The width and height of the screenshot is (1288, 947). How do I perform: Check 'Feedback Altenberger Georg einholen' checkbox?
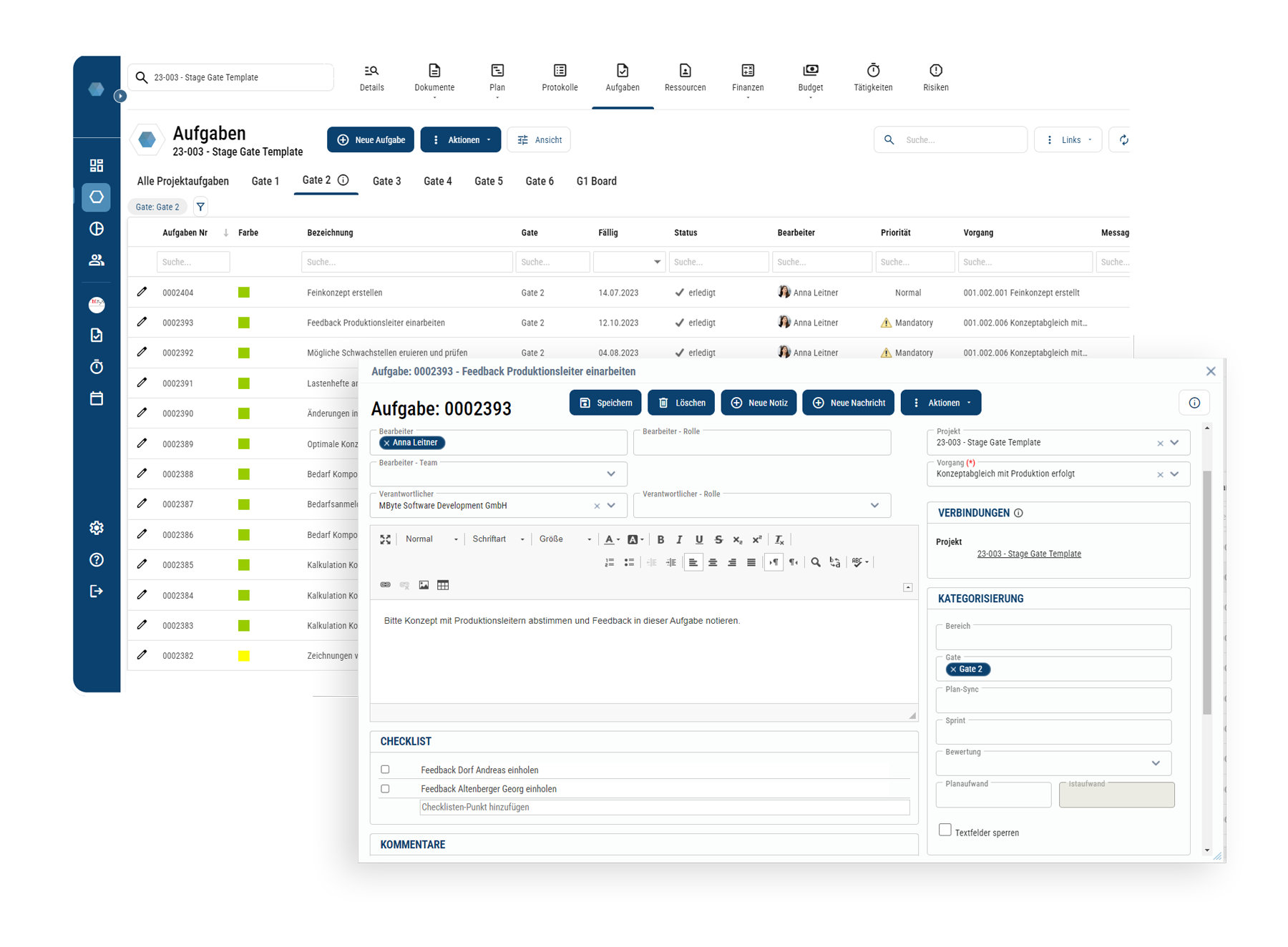tap(386, 789)
